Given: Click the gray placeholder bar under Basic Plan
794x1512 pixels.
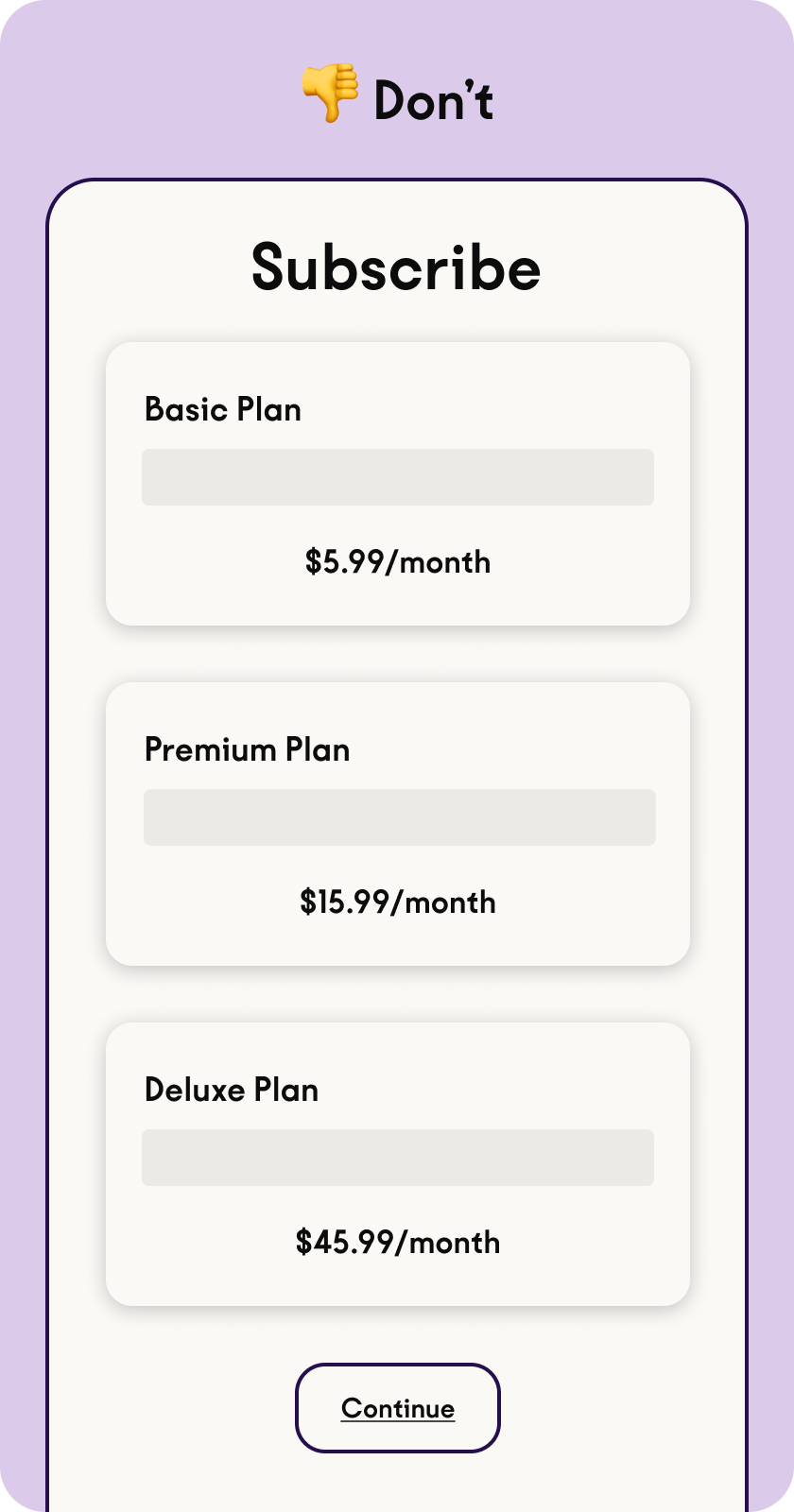Looking at the screenshot, I should (x=398, y=477).
